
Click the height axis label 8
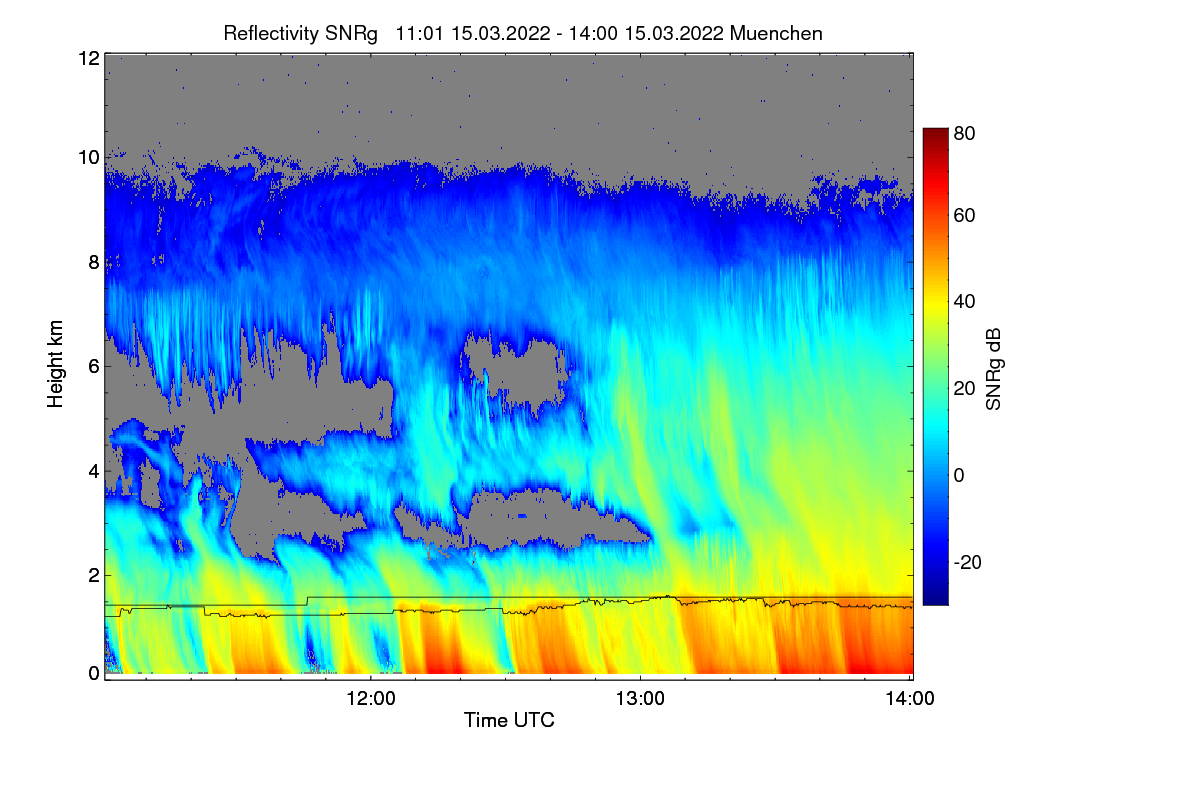pyautogui.click(x=94, y=262)
